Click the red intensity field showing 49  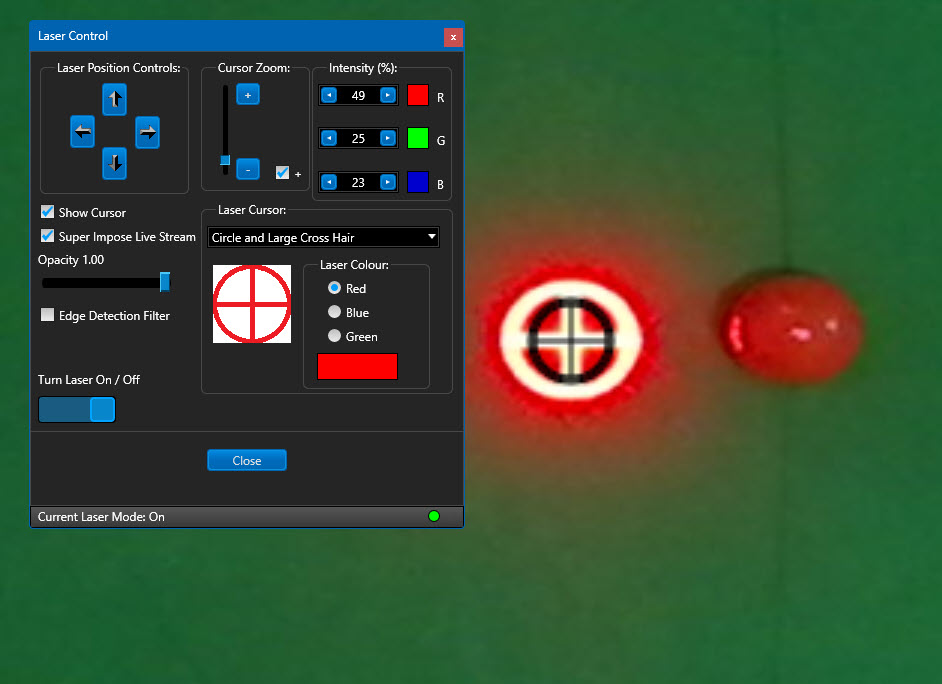click(x=358, y=95)
